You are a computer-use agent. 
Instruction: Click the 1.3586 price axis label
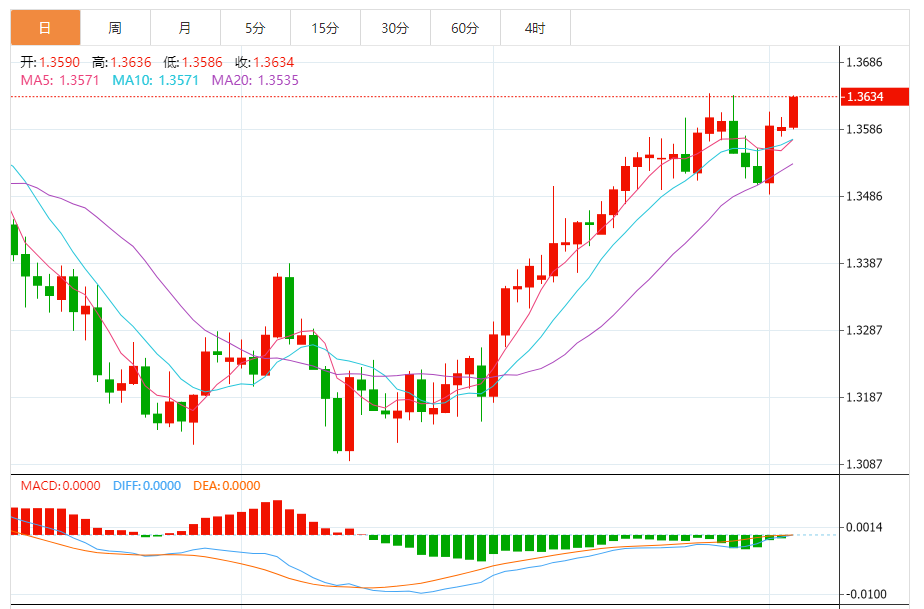point(864,129)
